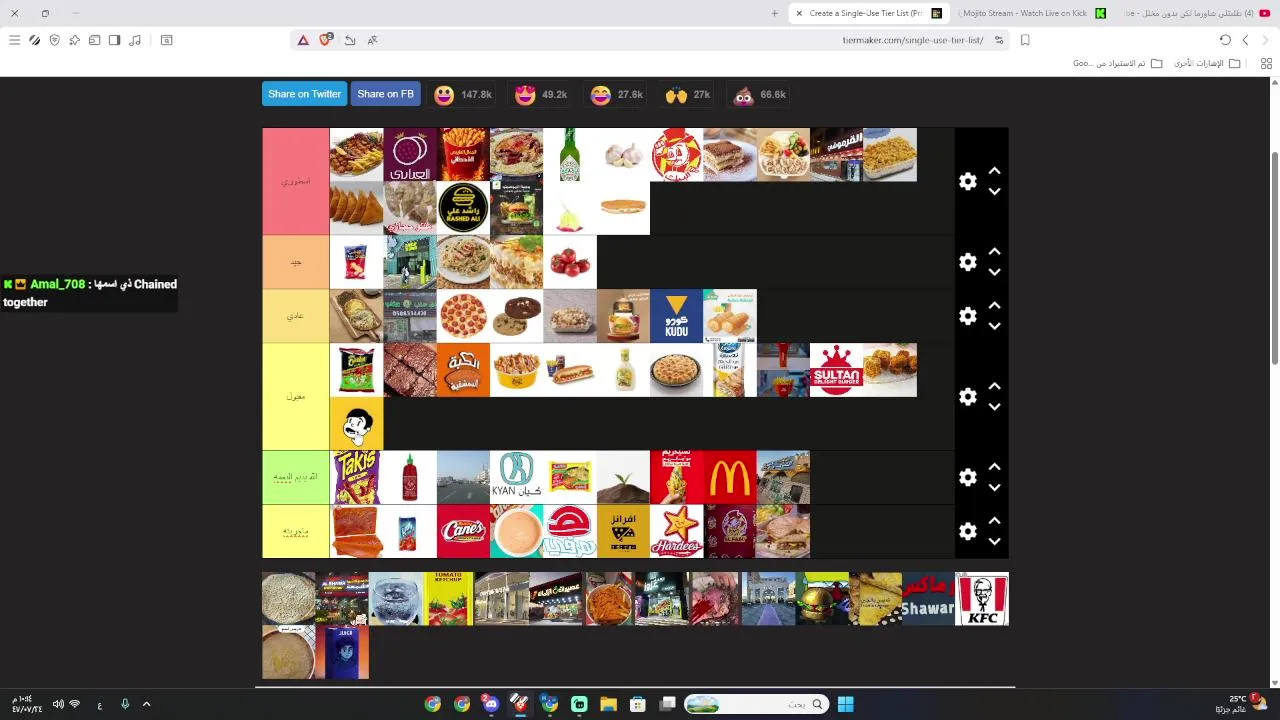Move the Hardee's tier row down

pyautogui.click(x=994, y=542)
